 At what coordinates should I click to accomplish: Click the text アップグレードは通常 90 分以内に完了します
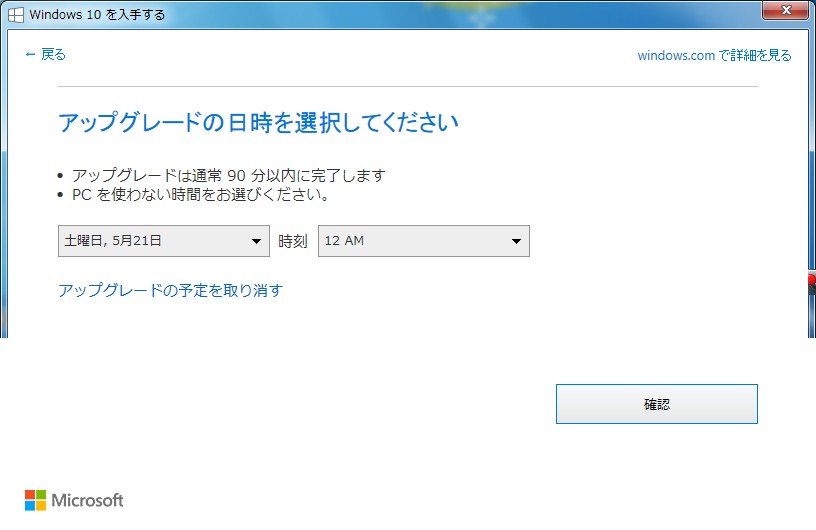tap(228, 175)
